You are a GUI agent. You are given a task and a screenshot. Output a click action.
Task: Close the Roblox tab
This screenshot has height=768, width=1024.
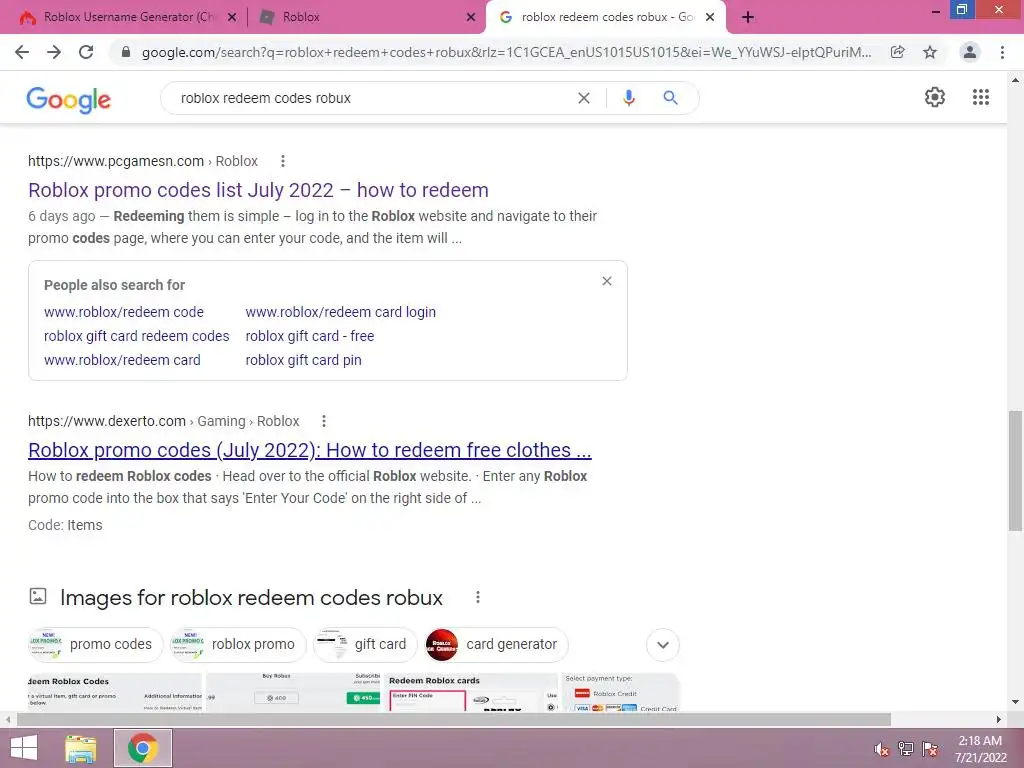click(471, 18)
